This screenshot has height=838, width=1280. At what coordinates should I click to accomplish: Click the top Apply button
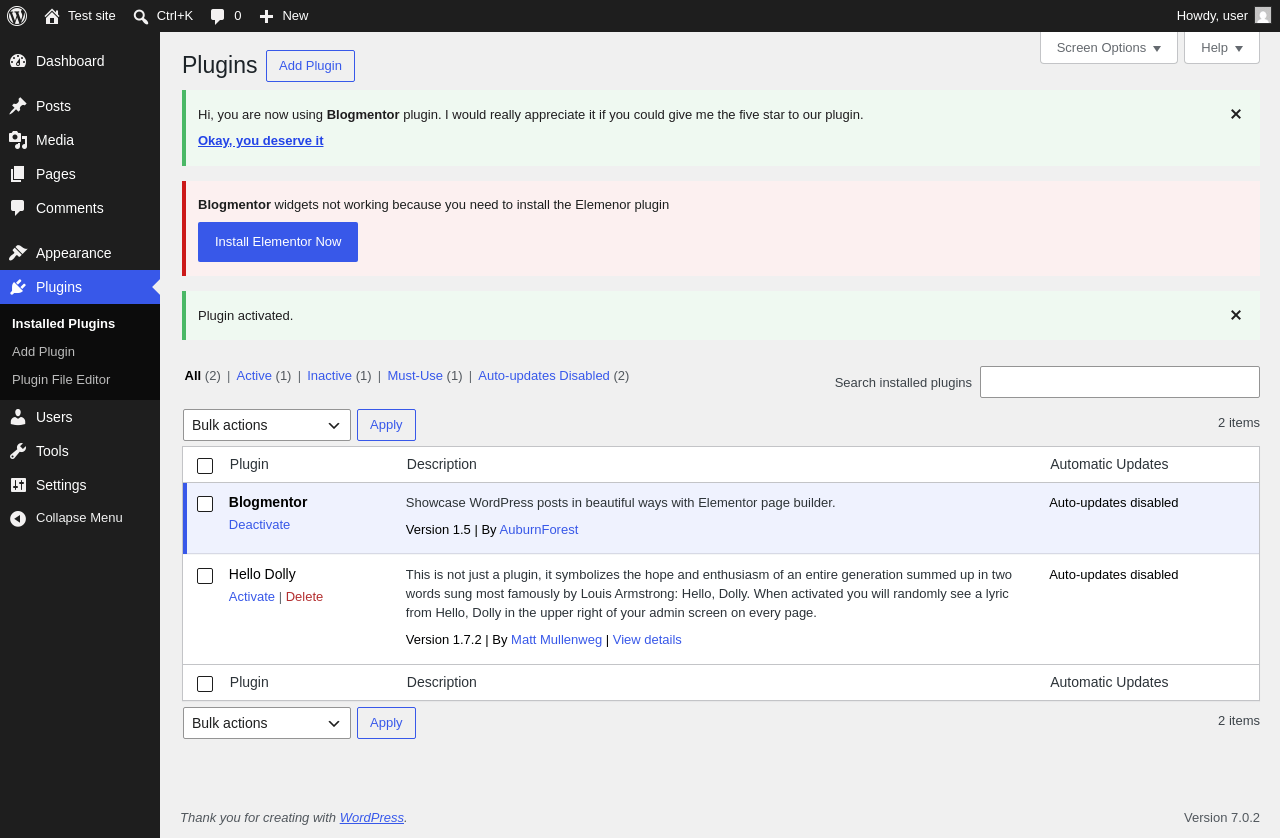point(386,425)
